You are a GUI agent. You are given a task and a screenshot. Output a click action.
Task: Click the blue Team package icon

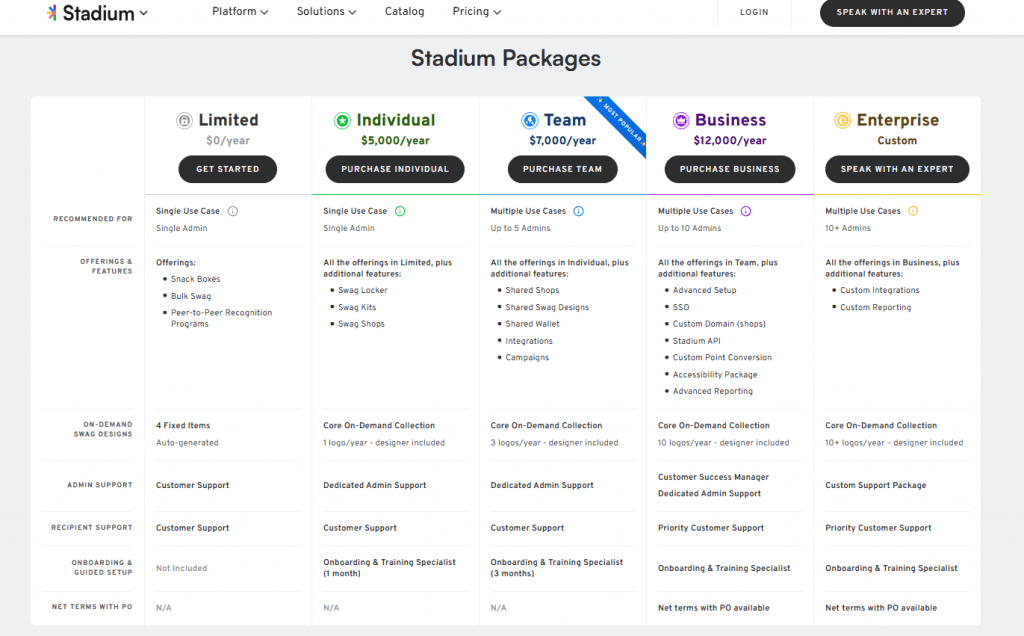(x=530, y=120)
